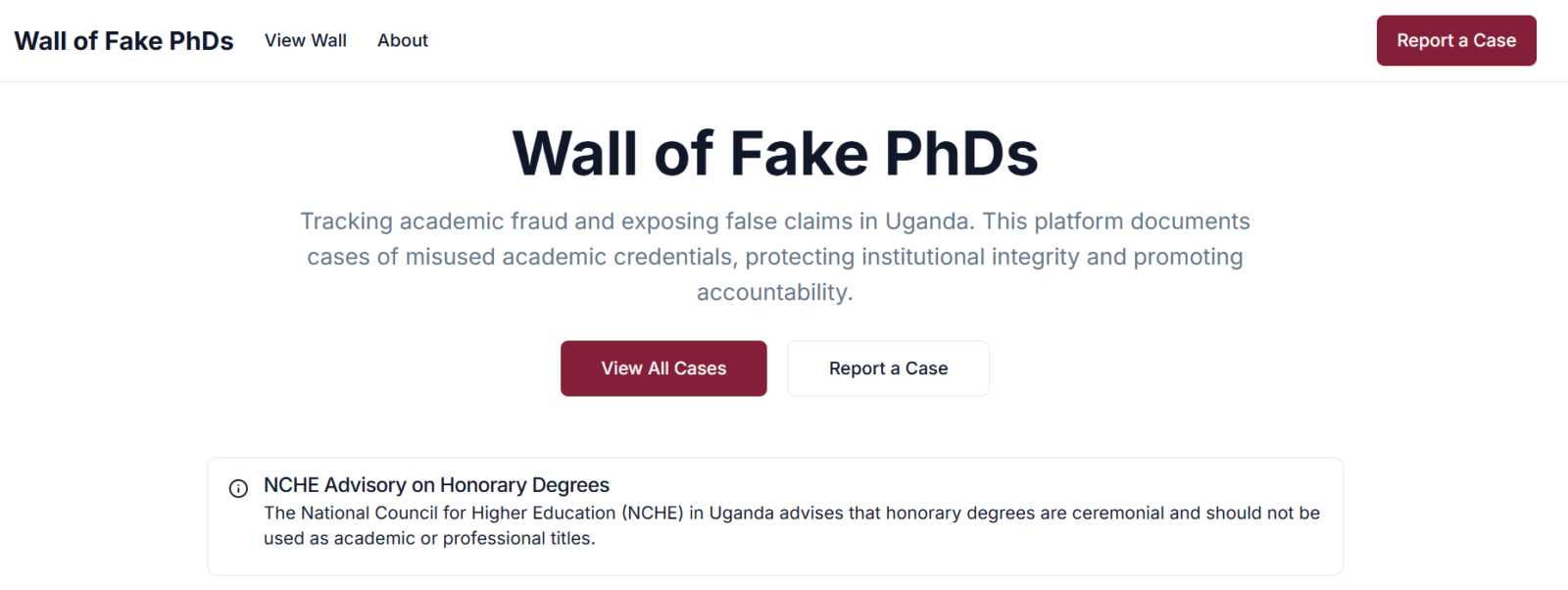
Task: Click the large Wall of Fake PhDs title
Action: pyautogui.click(x=774, y=154)
